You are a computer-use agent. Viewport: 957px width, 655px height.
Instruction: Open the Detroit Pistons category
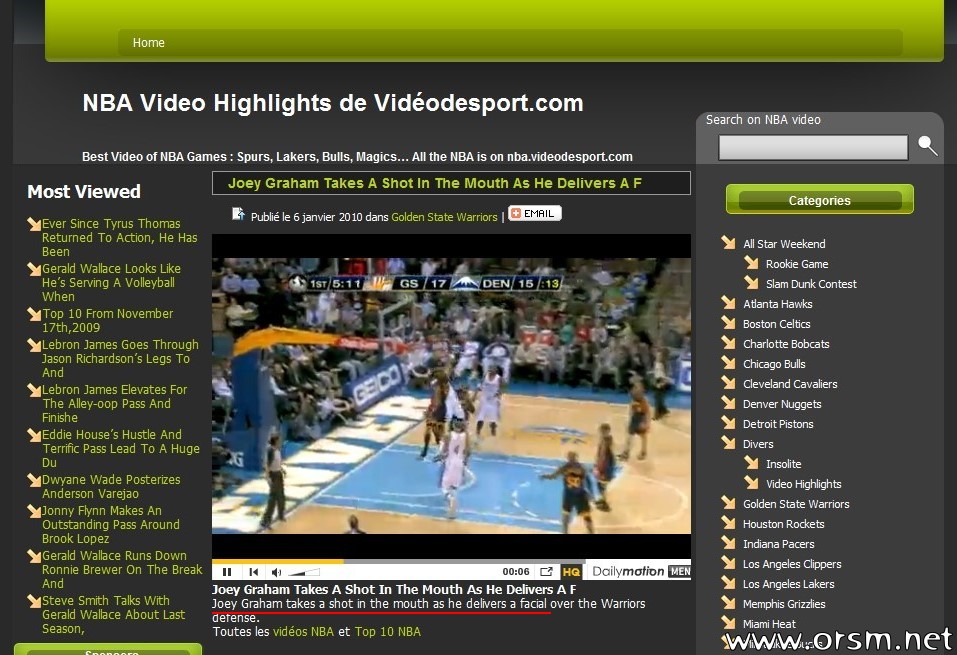pos(778,424)
